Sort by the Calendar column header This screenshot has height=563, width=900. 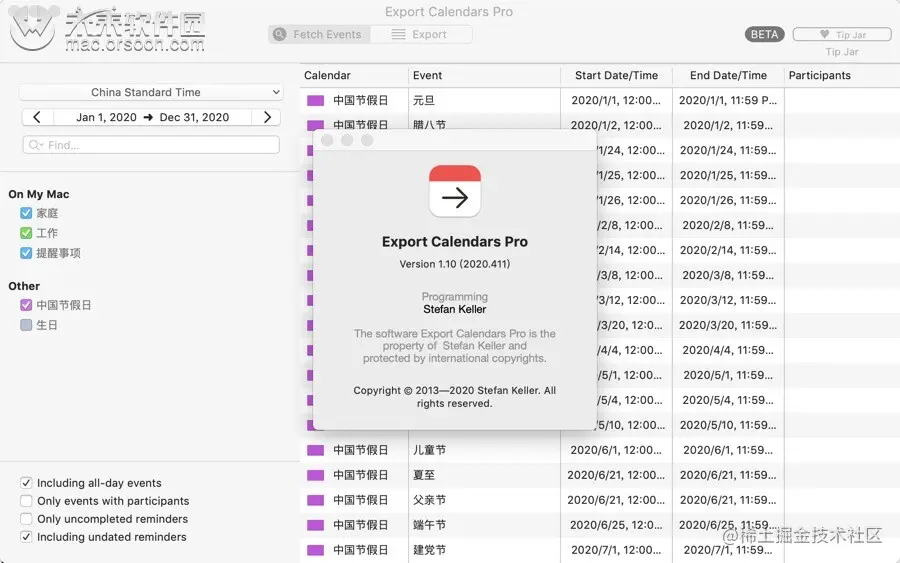(x=354, y=75)
